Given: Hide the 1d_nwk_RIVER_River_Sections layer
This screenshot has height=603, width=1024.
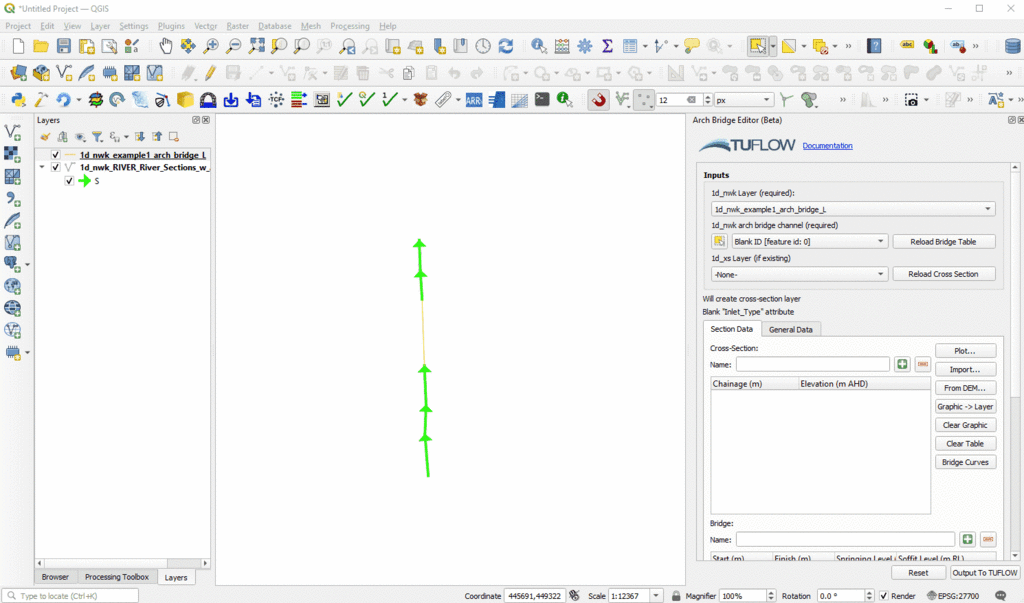Looking at the screenshot, I should (55, 168).
